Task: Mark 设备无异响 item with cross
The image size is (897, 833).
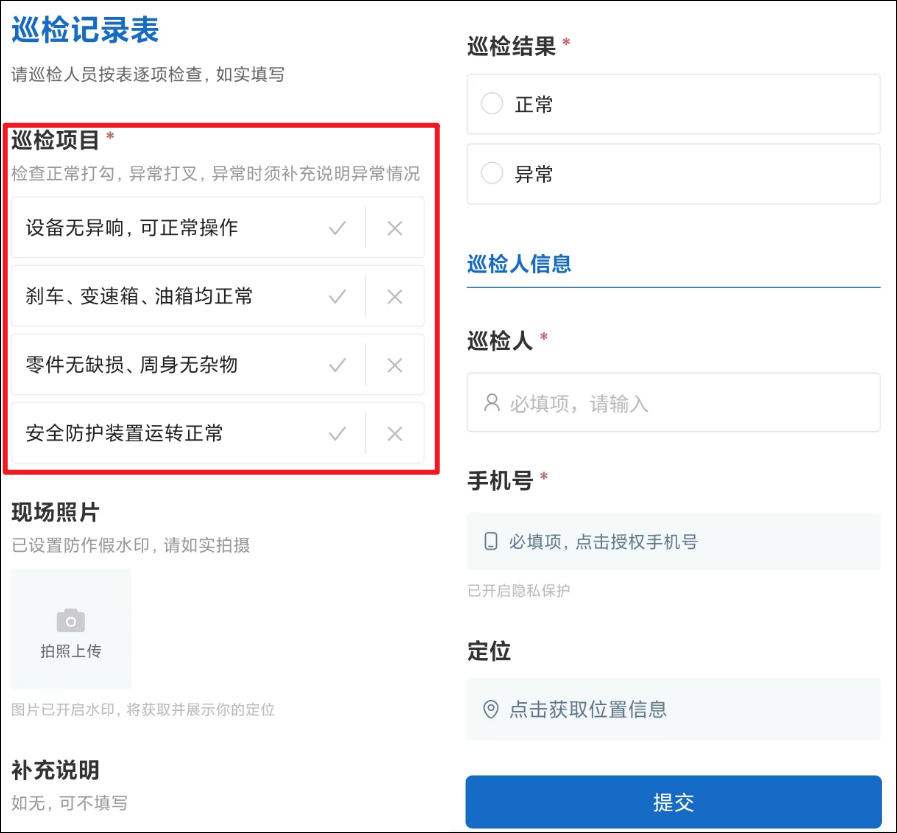Action: pyautogui.click(x=395, y=228)
